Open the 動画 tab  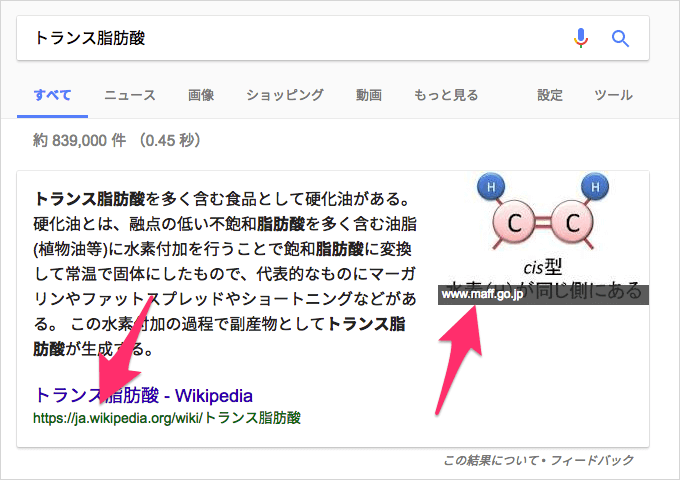point(369,95)
